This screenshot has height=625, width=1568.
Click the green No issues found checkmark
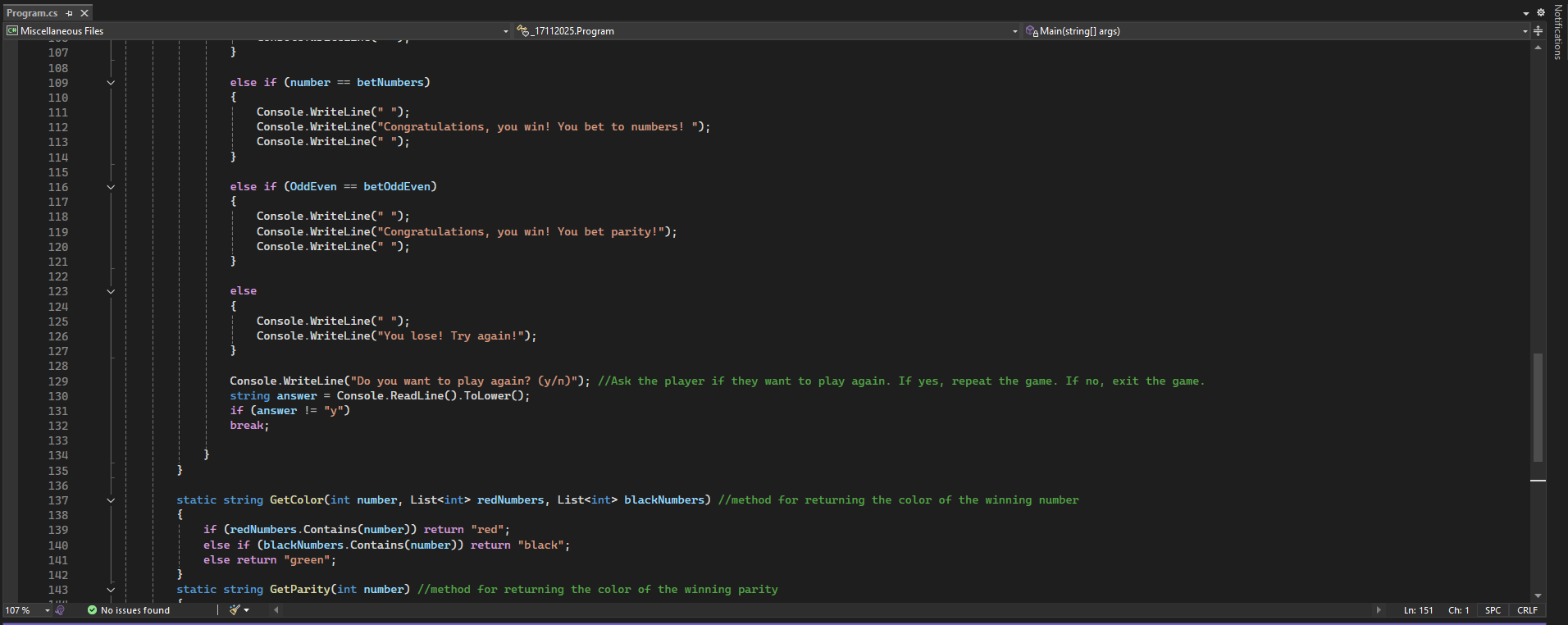93,610
